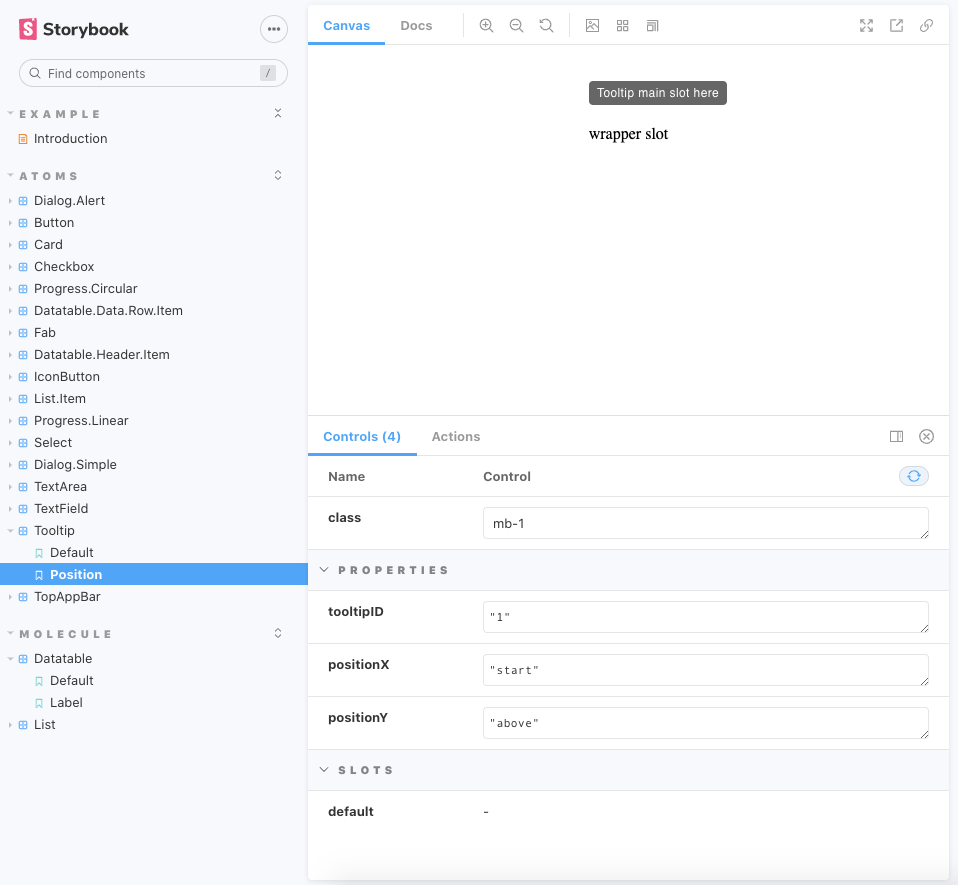Open the Actions tab

[456, 437]
